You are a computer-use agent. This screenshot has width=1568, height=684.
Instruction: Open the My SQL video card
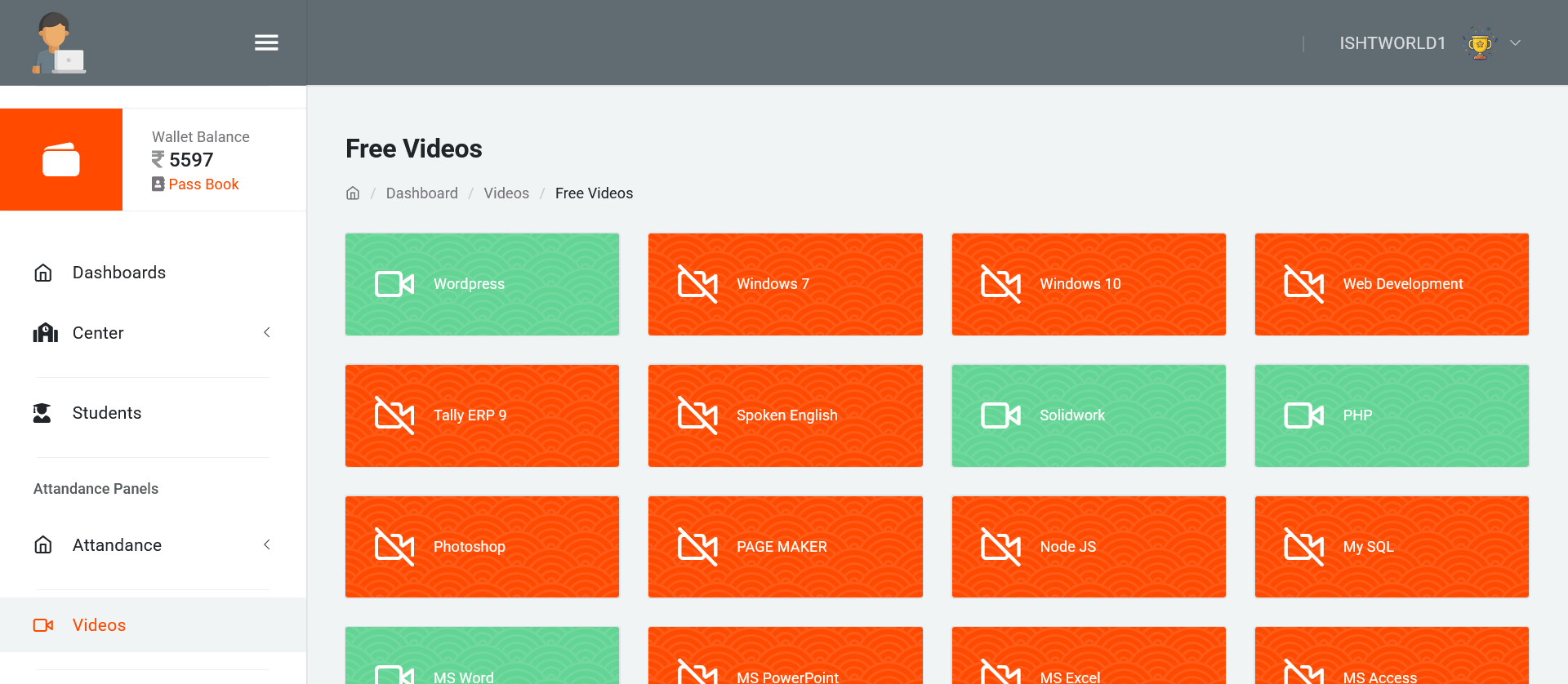1392,547
